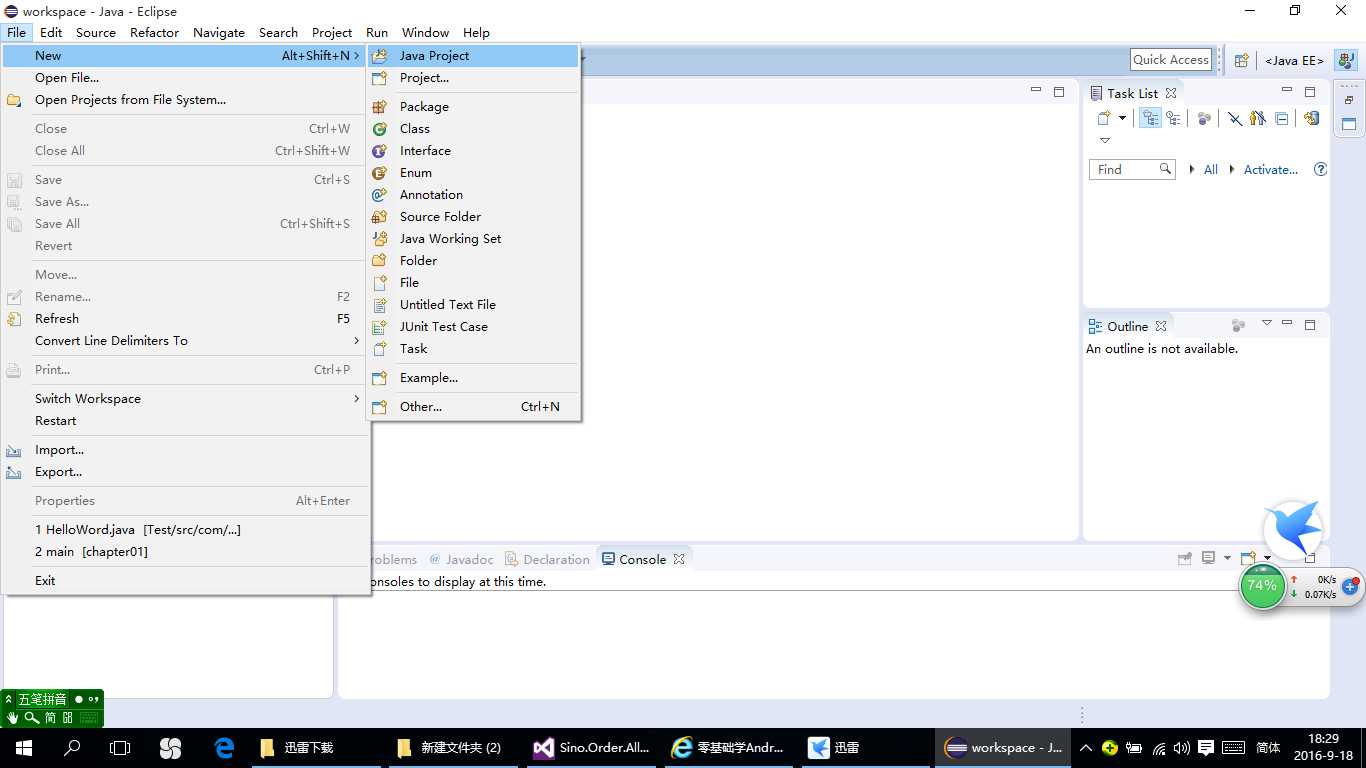Toggle Categorized presentation in Task List
The image size is (1366, 768).
[x=1151, y=118]
